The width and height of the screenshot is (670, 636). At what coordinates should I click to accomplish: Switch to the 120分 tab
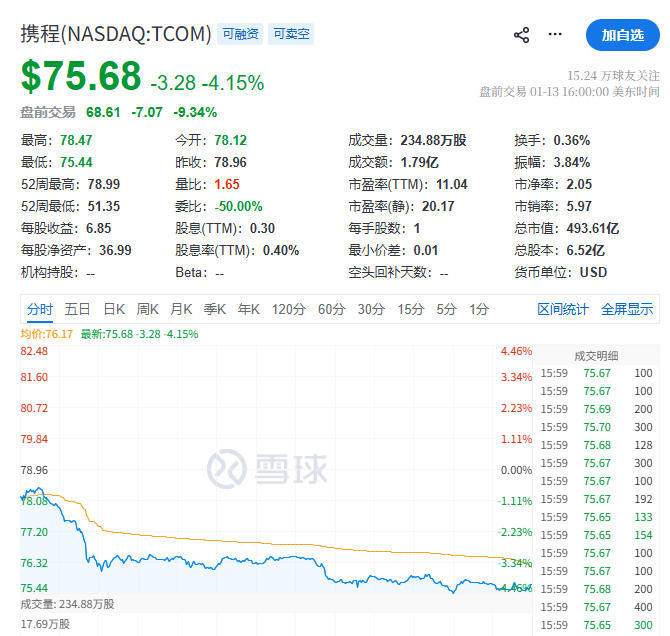pyautogui.click(x=288, y=309)
